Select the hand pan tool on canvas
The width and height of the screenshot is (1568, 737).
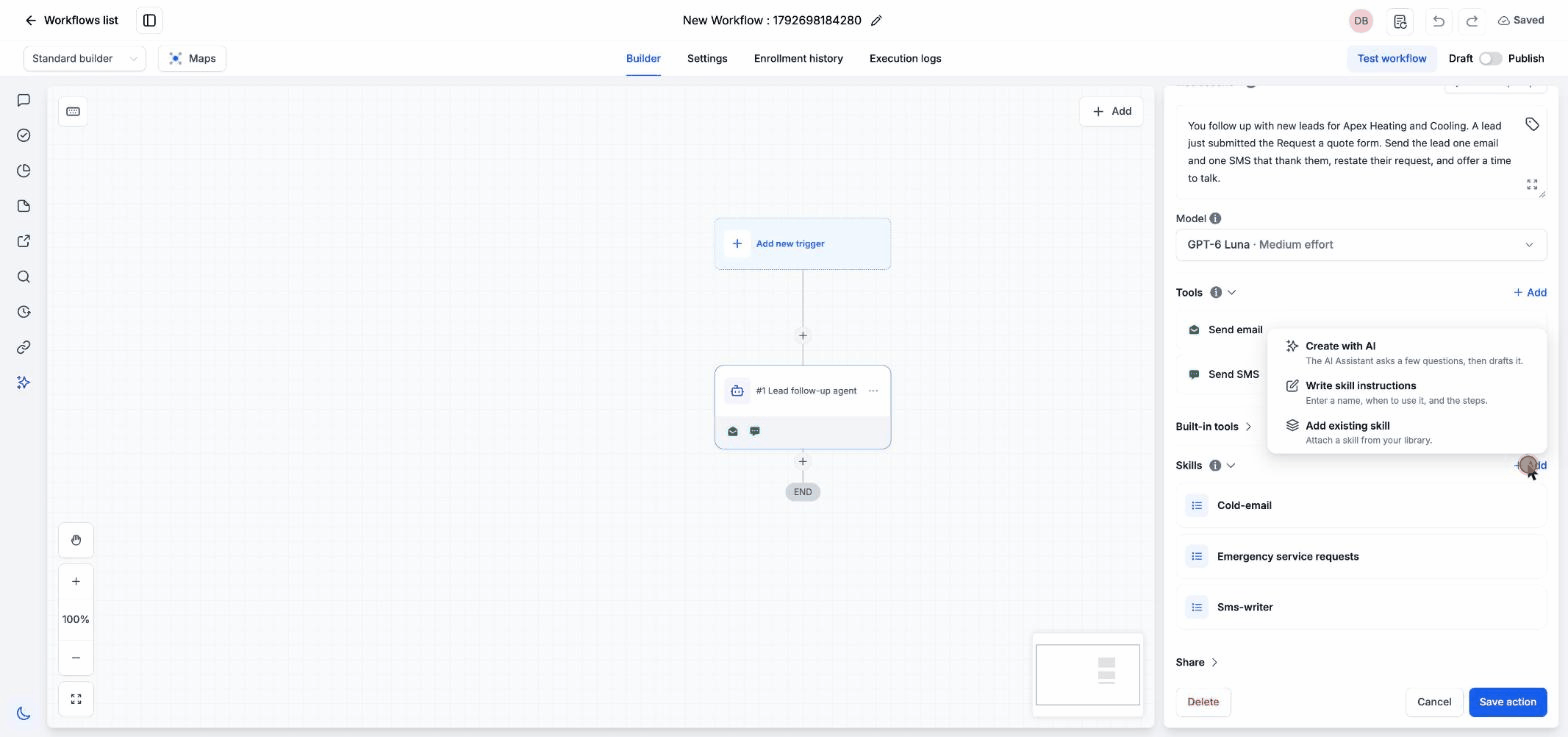pyautogui.click(x=76, y=540)
